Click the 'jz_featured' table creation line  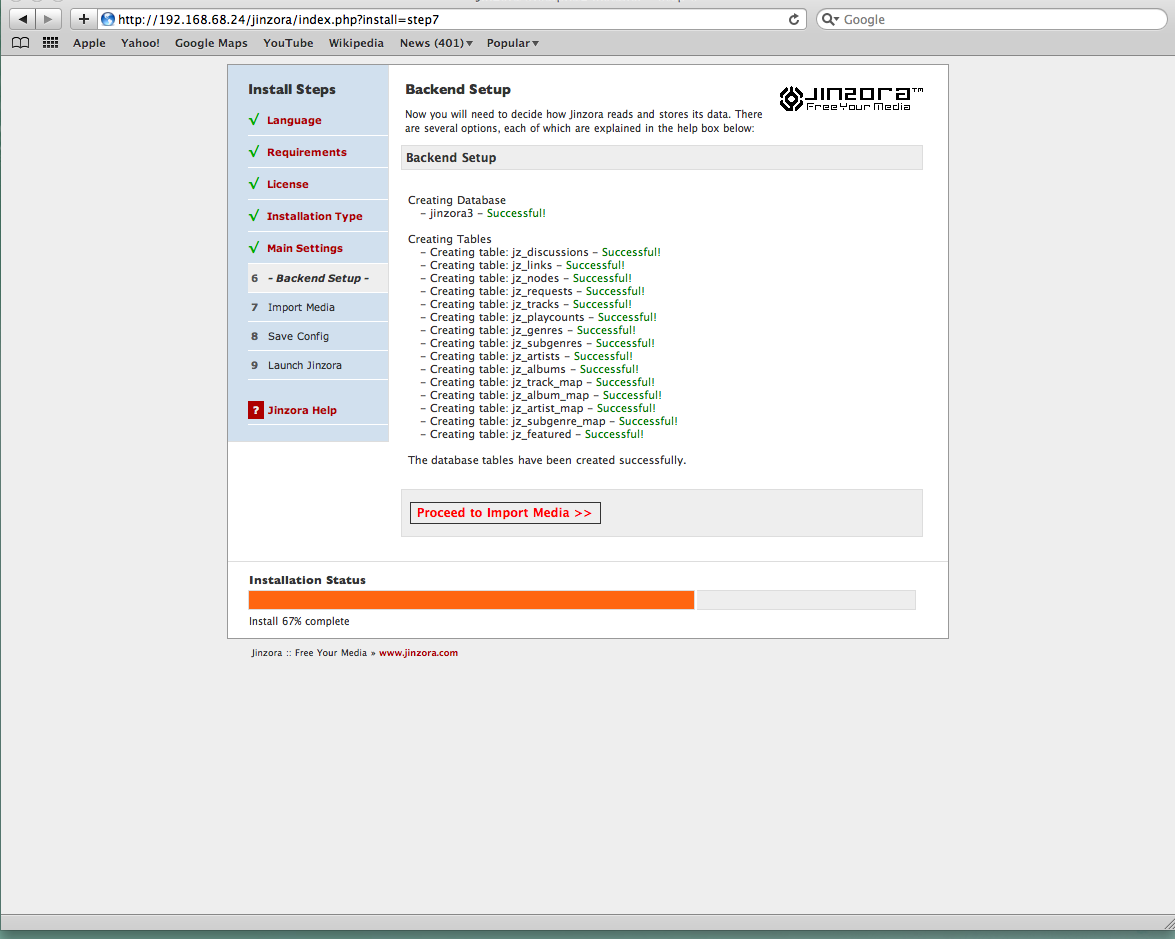(532, 434)
